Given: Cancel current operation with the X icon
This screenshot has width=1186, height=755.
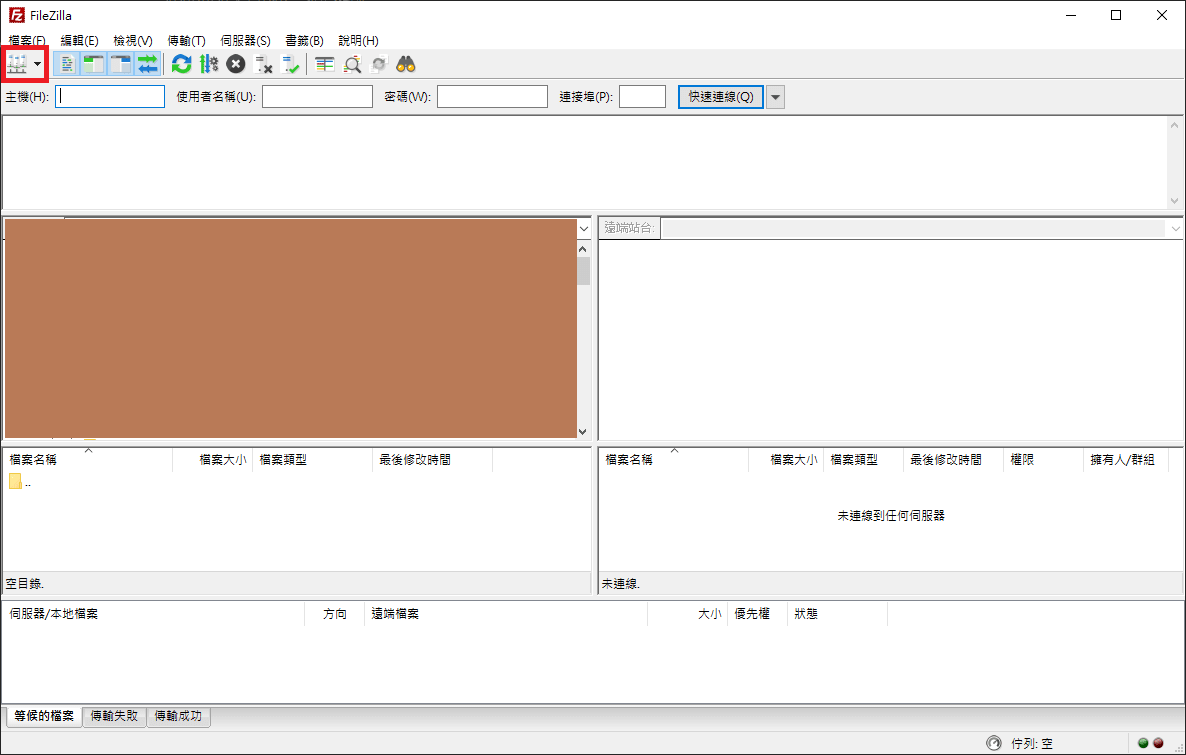Looking at the screenshot, I should click(235, 64).
